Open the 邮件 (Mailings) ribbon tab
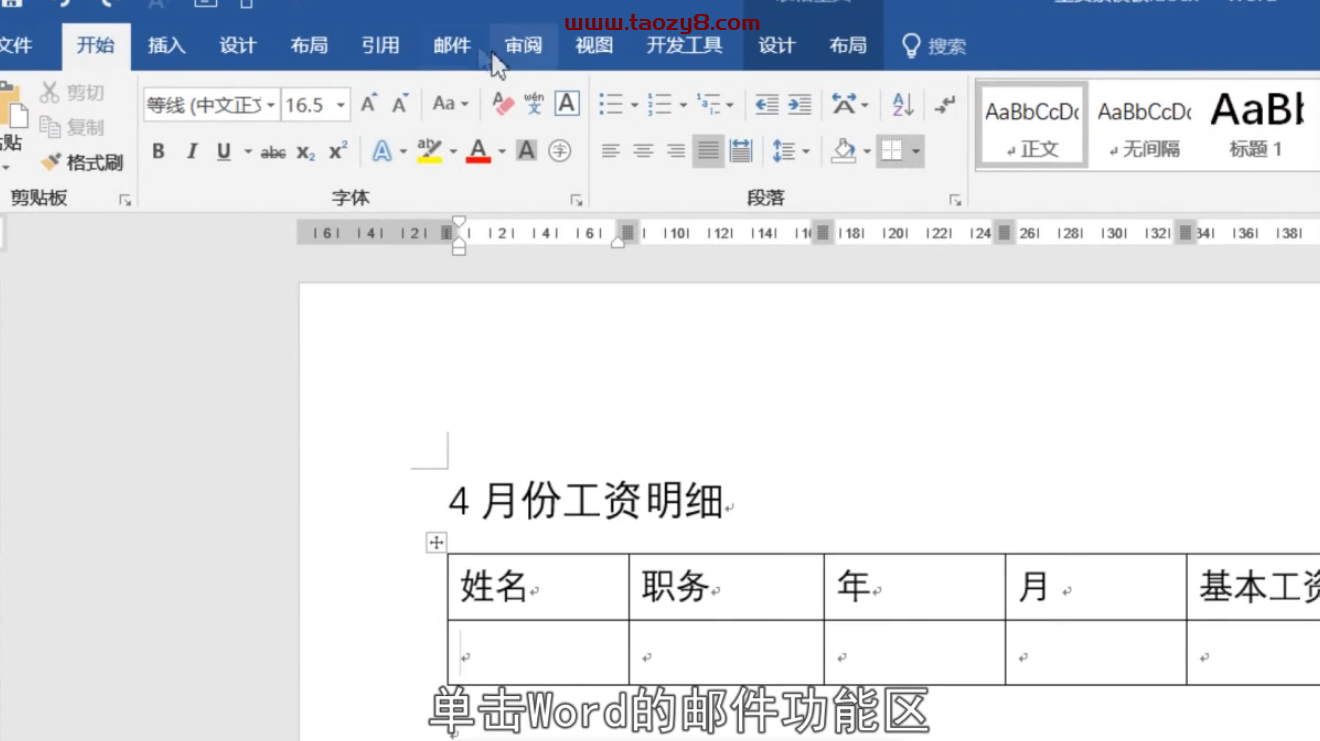The image size is (1320, 741). [452, 45]
